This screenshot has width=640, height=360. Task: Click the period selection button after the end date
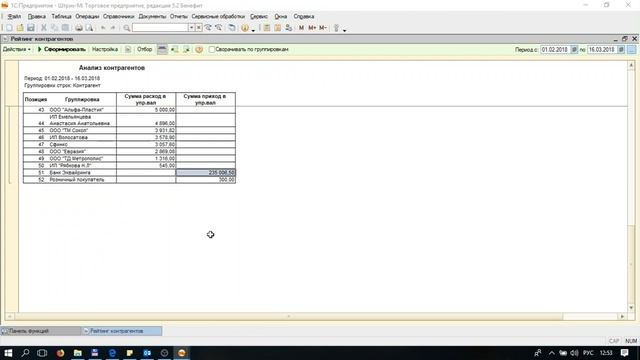(631, 49)
